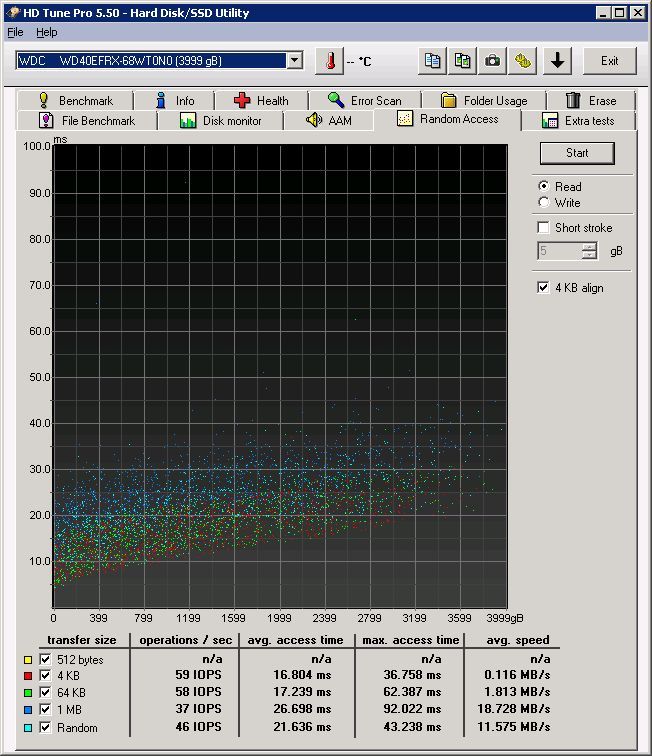Click the black down-arrow minimize-to-tray icon
The height and width of the screenshot is (756, 652).
pos(557,61)
